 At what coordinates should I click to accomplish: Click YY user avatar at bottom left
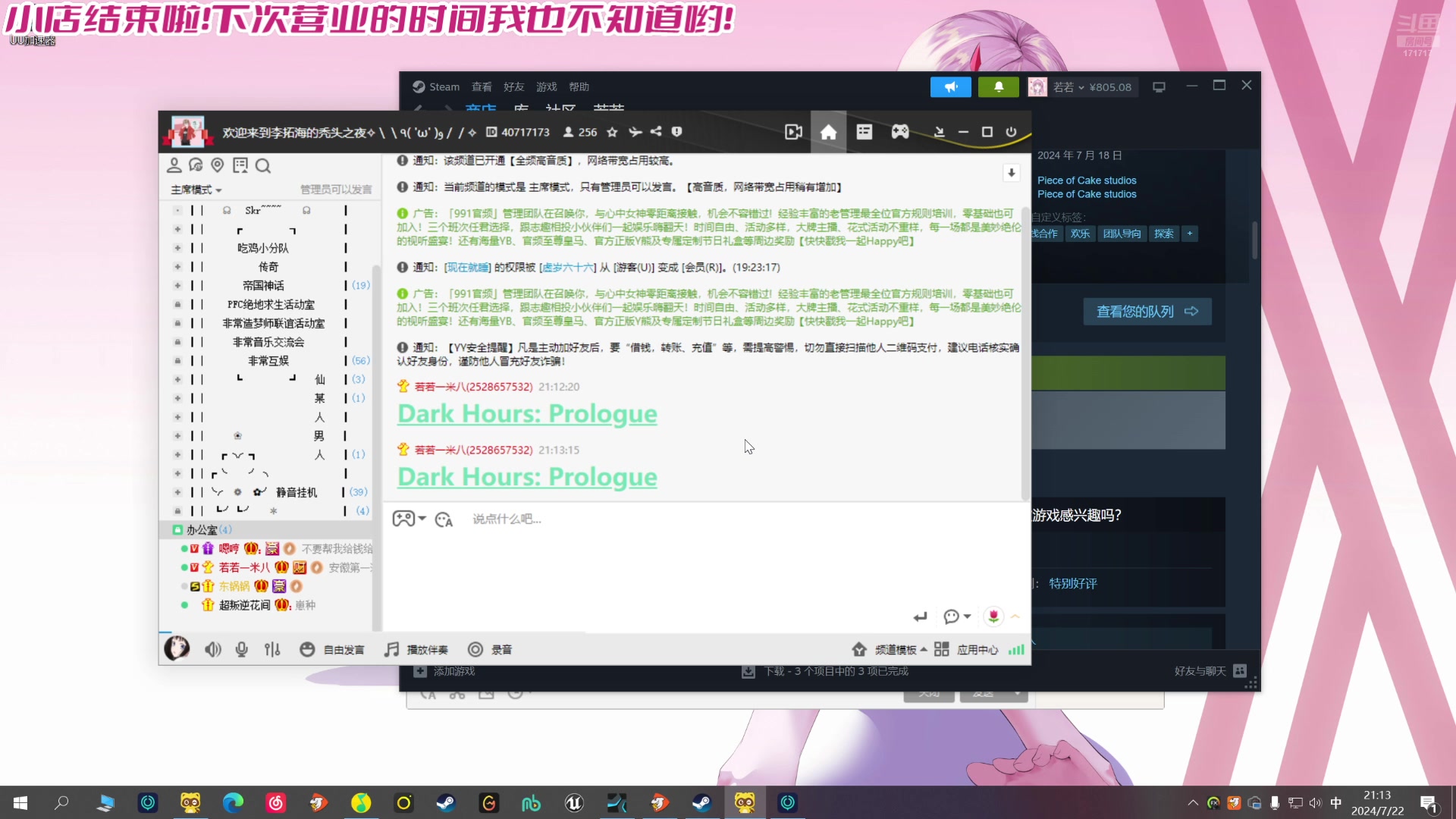(177, 648)
